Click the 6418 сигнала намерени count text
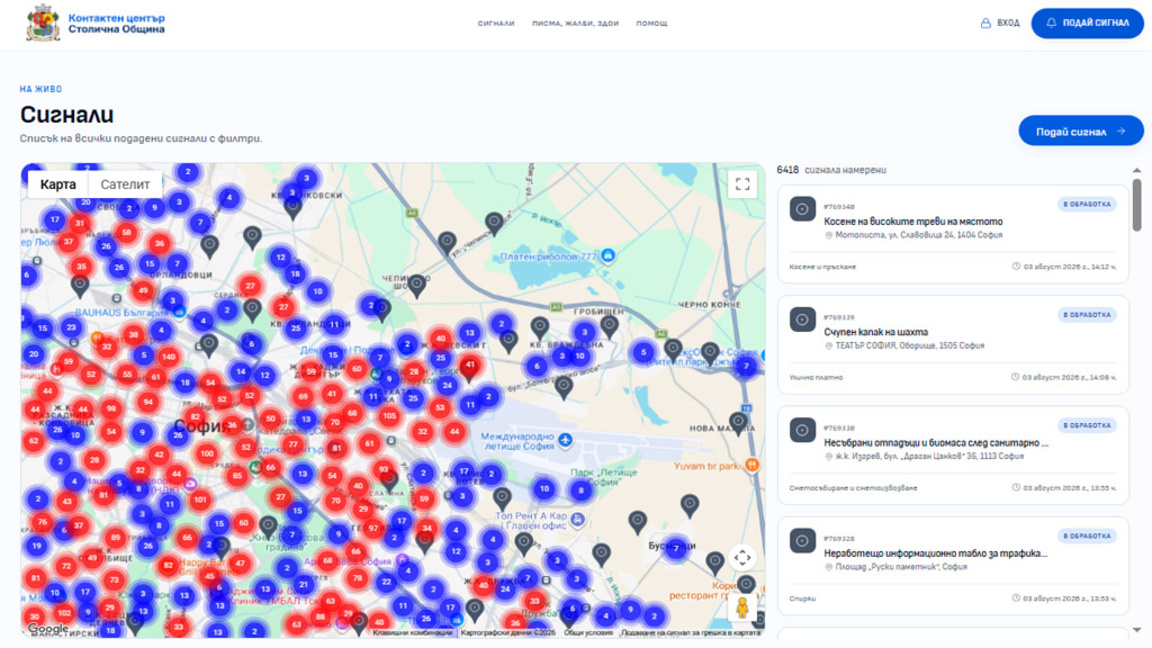Screen dimensions: 1152x648 (x=831, y=170)
